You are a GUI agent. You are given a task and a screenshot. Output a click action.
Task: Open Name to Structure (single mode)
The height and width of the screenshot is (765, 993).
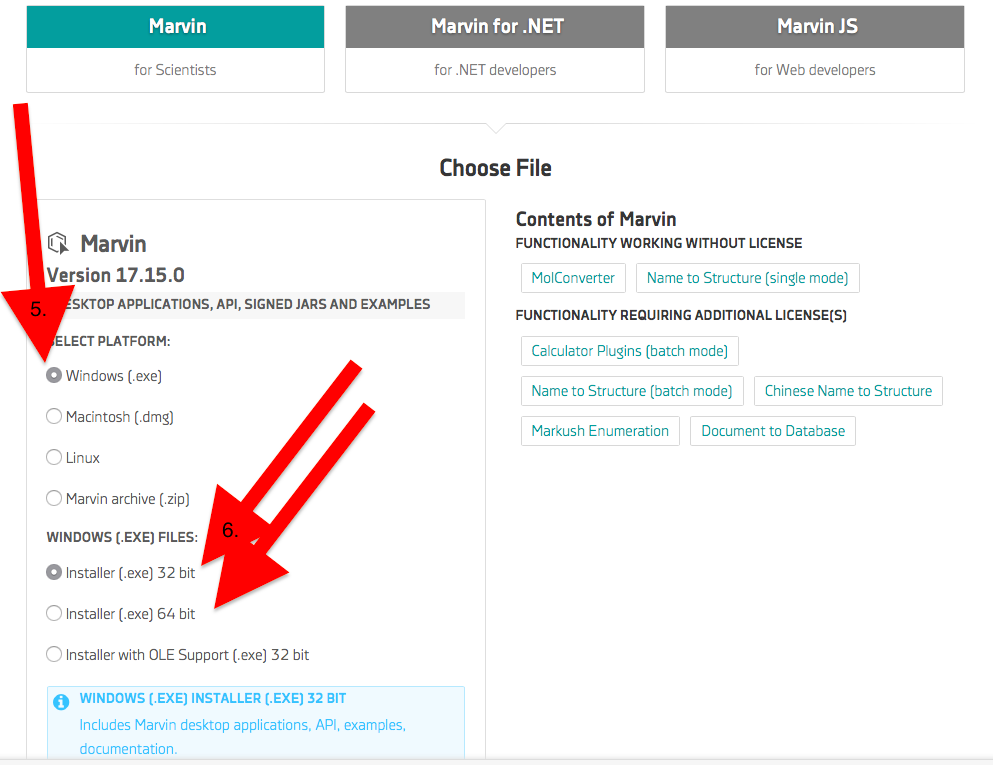[x=747, y=278]
